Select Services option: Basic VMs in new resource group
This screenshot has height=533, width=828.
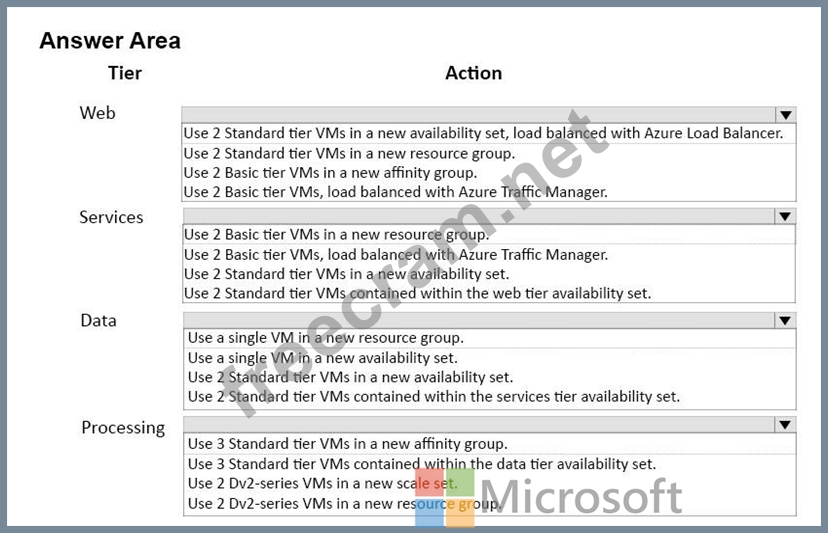click(337, 235)
